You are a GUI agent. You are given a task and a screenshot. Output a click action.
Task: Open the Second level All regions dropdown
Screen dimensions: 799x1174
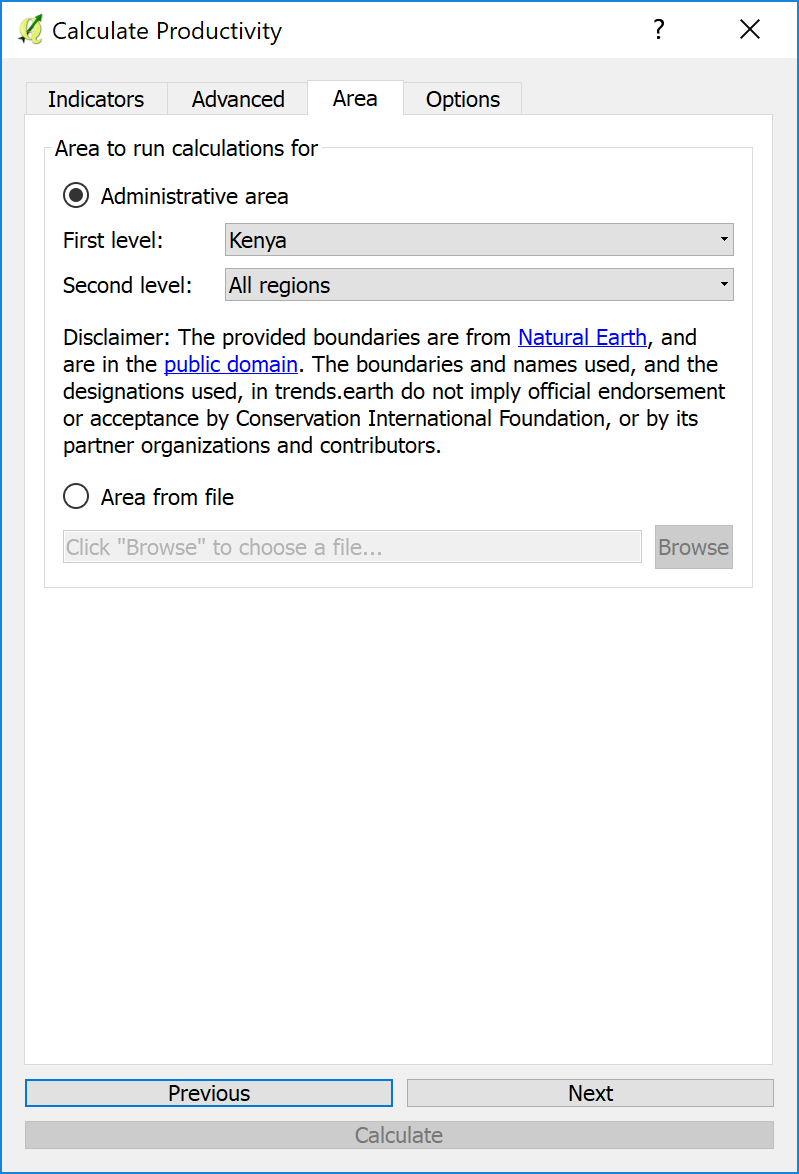pos(479,285)
